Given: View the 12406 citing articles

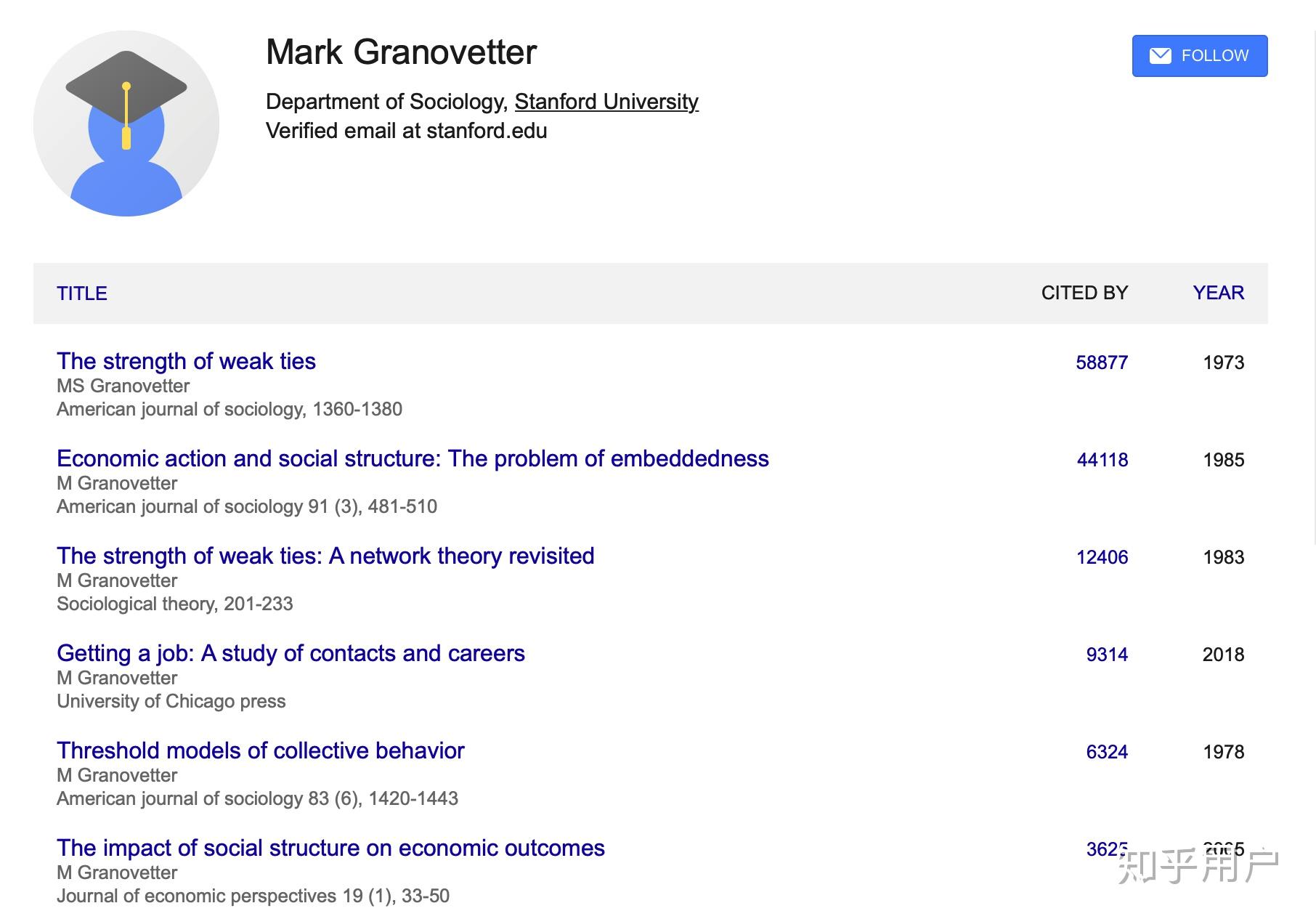Looking at the screenshot, I should point(1102,557).
